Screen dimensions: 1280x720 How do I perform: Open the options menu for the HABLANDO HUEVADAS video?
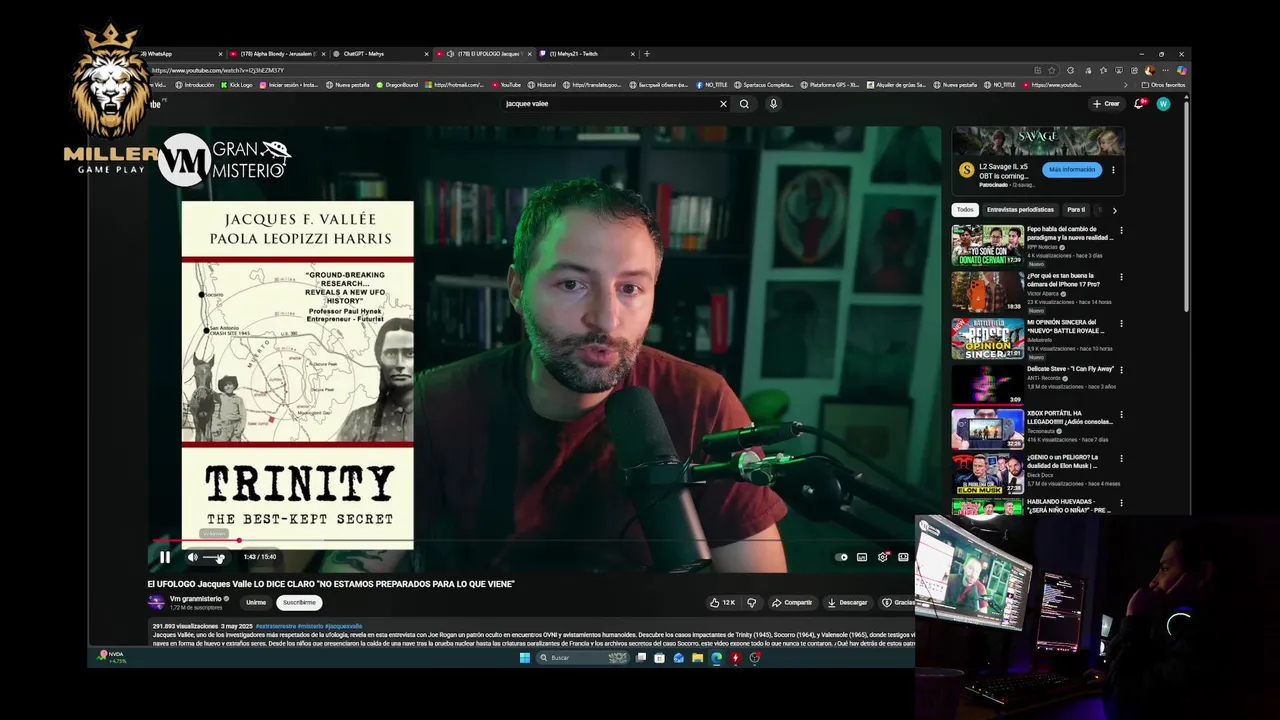[x=1121, y=503]
